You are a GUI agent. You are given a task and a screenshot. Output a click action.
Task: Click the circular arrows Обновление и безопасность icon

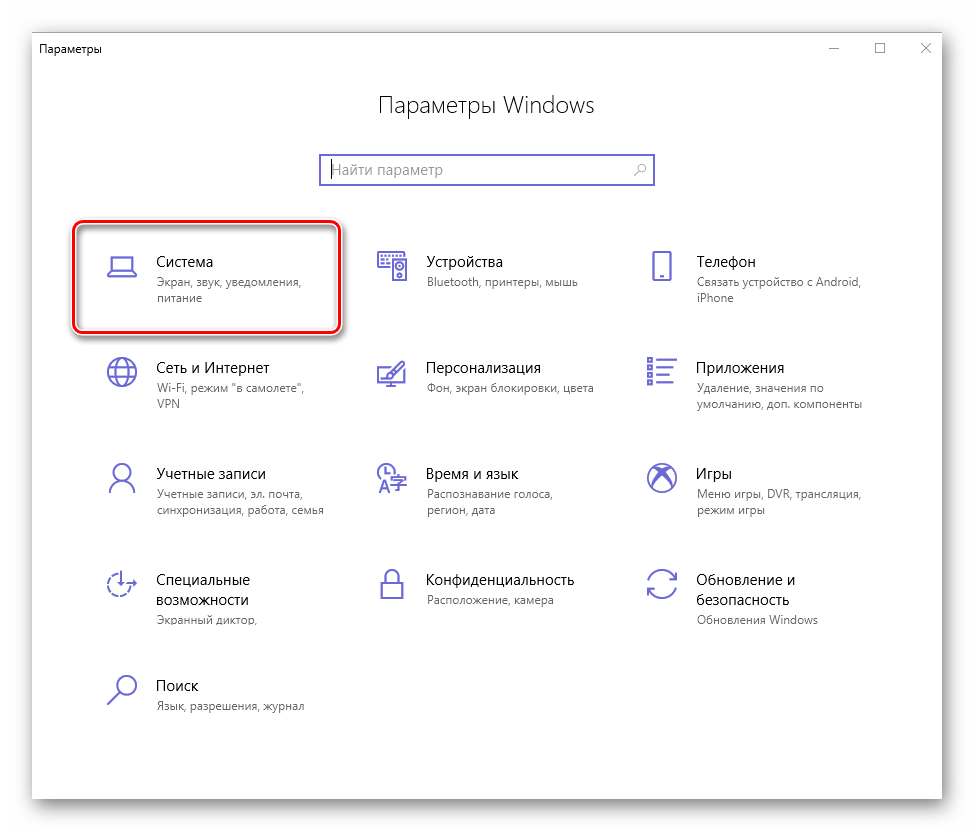coord(661,584)
